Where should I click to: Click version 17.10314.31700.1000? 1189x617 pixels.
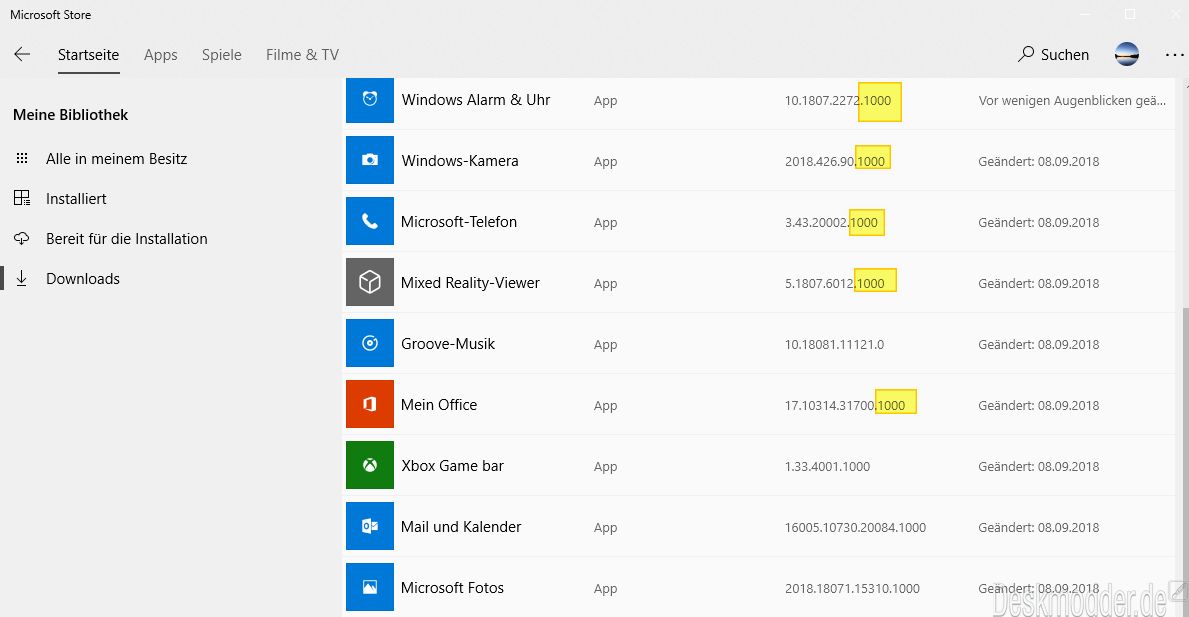pos(845,406)
